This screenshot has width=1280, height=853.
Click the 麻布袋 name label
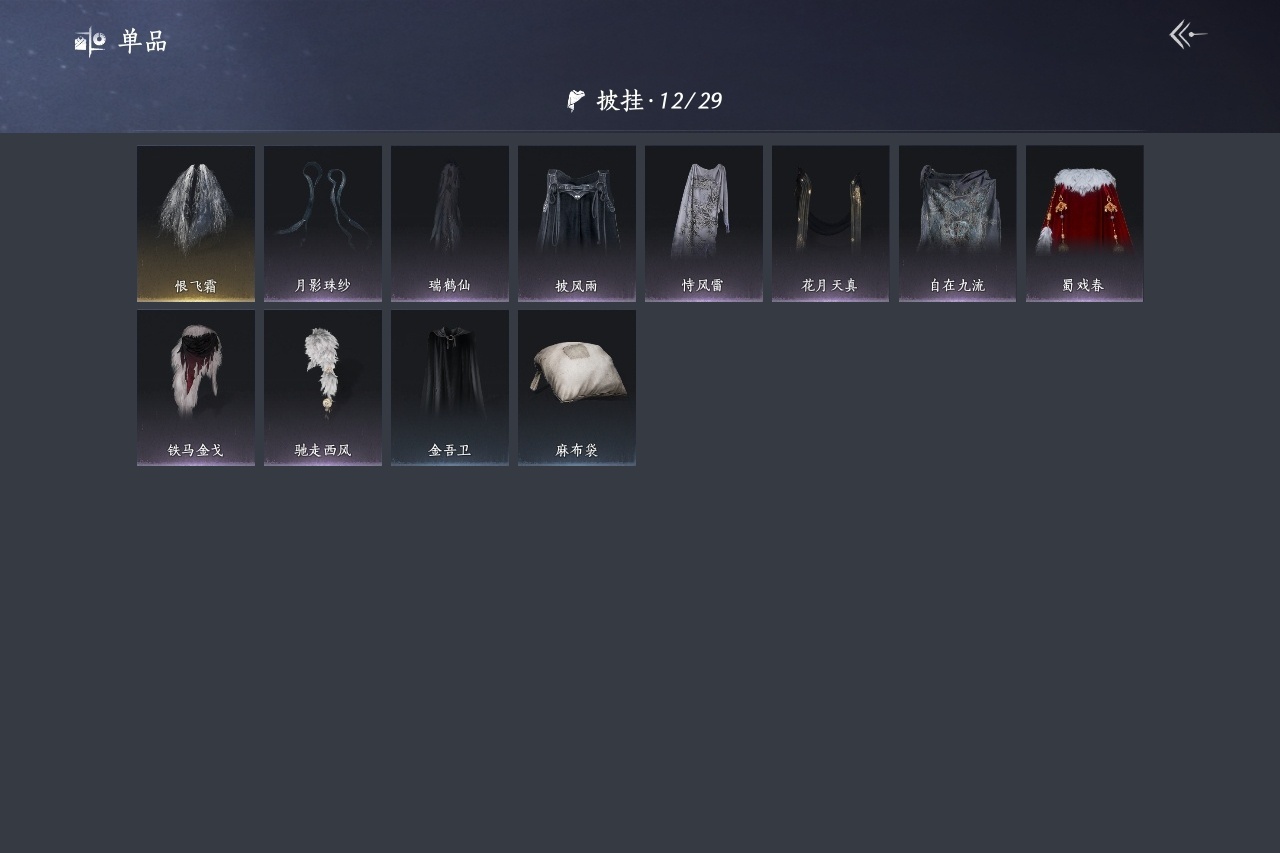click(577, 451)
